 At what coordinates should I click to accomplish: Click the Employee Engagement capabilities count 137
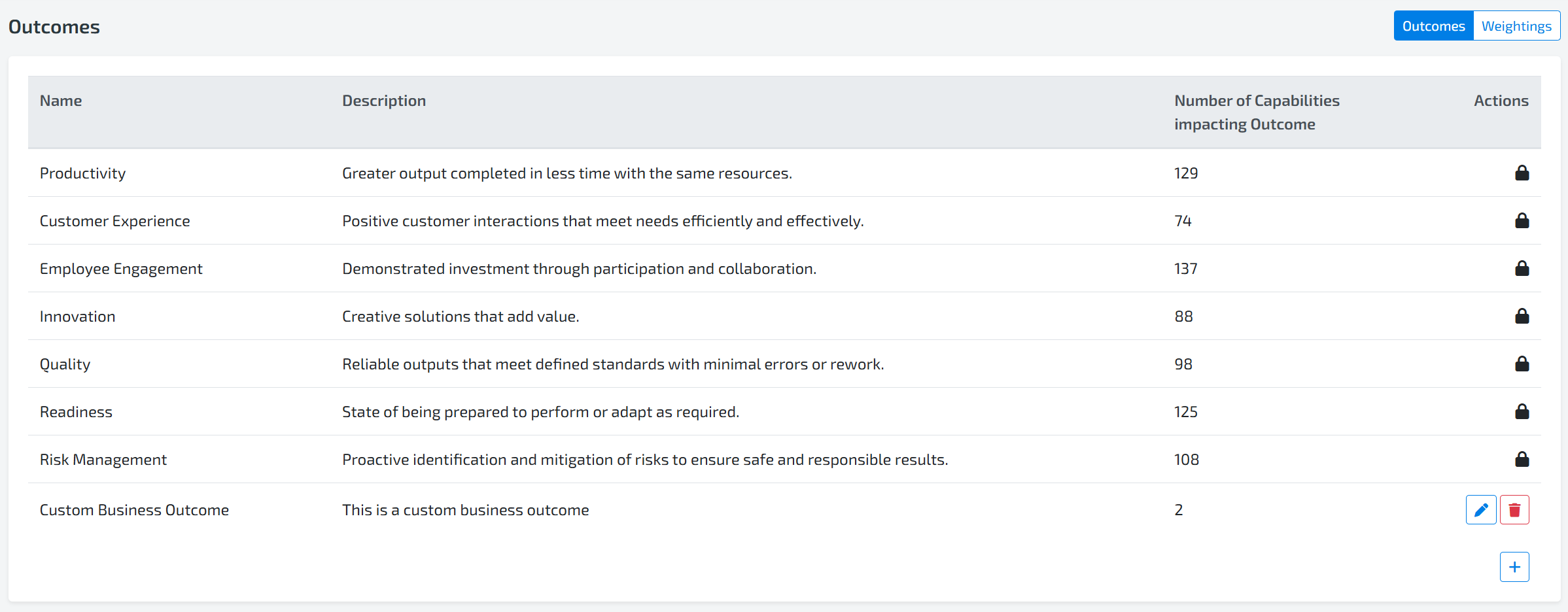click(1185, 269)
